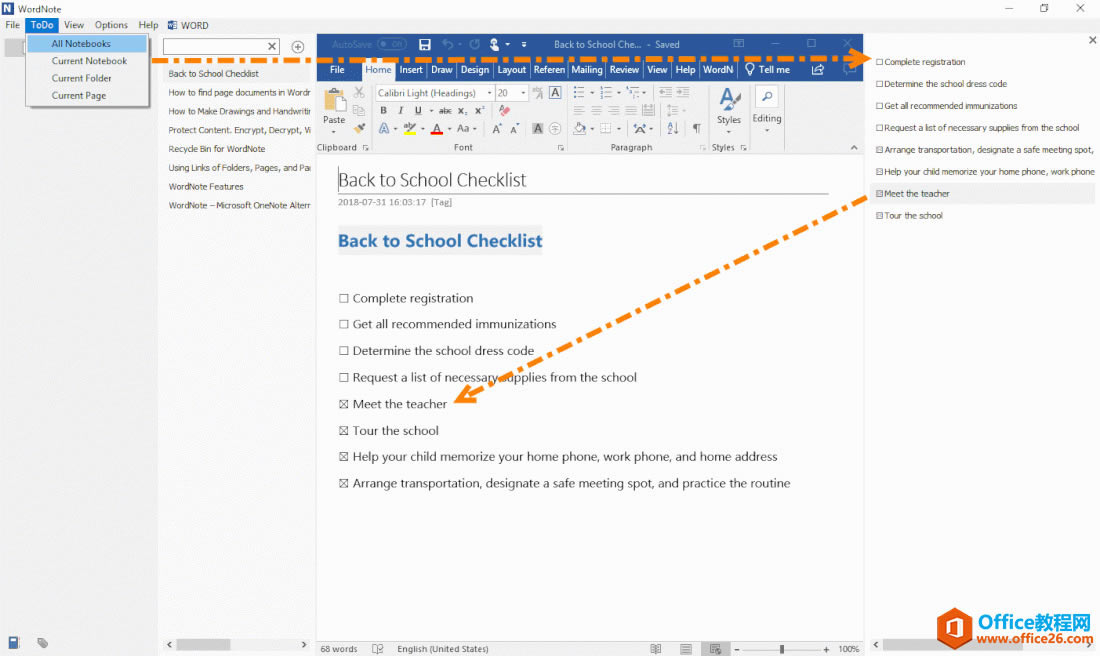The width and height of the screenshot is (1100, 656).
Task: Apply Italic formatting from the ribbon
Action: click(400, 110)
